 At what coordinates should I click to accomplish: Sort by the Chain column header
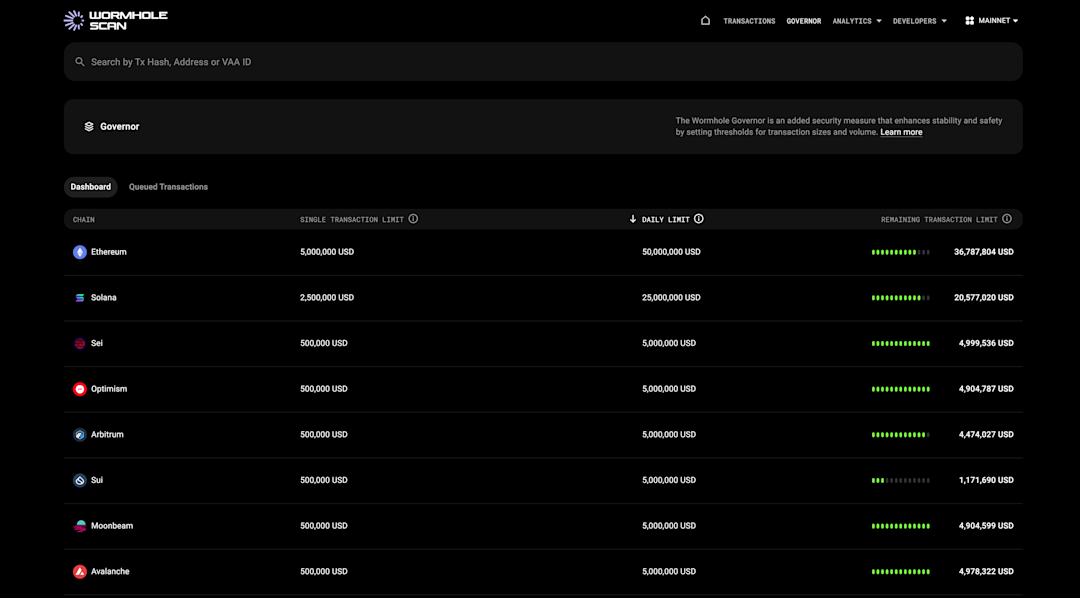coord(83,220)
